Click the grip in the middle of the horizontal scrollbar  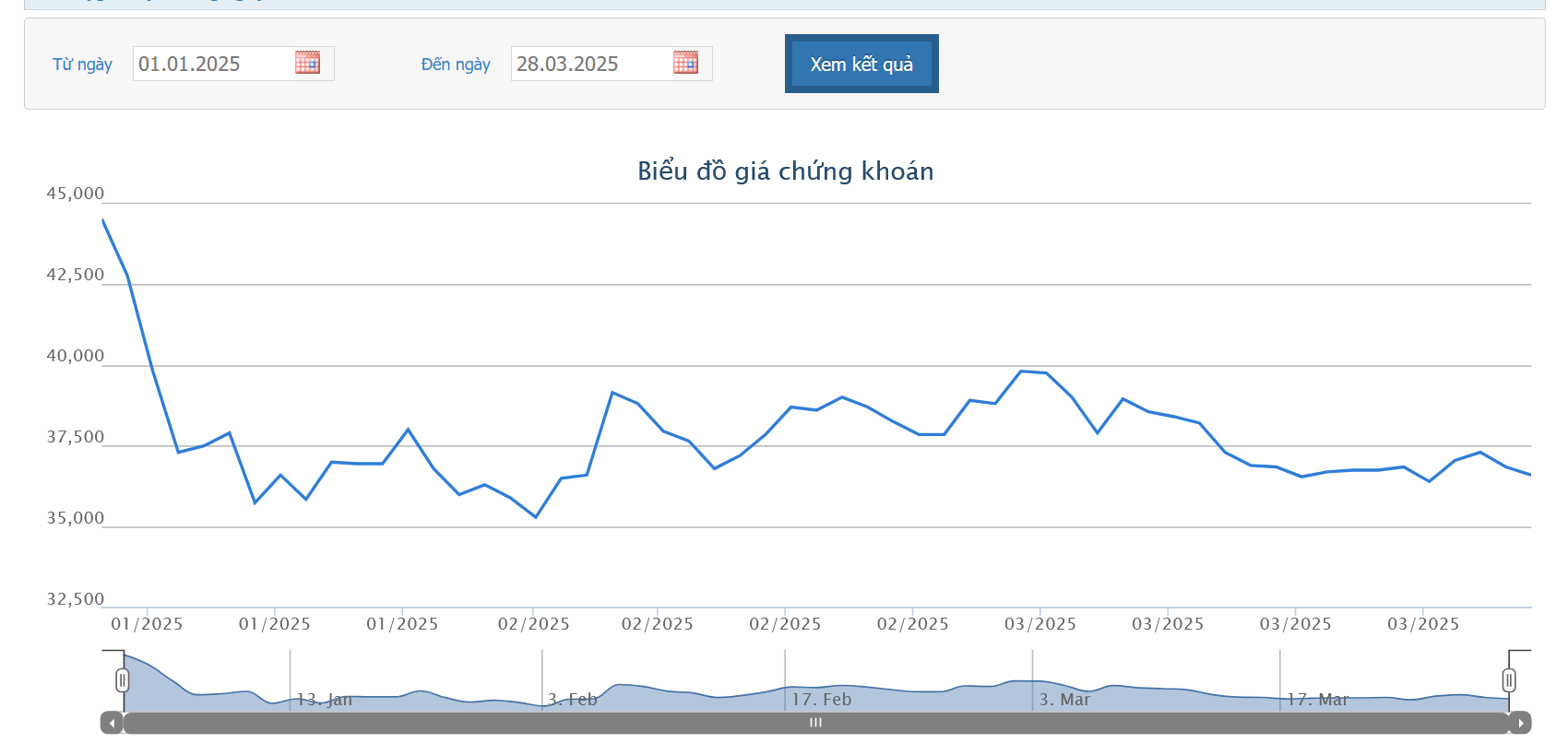tap(815, 723)
